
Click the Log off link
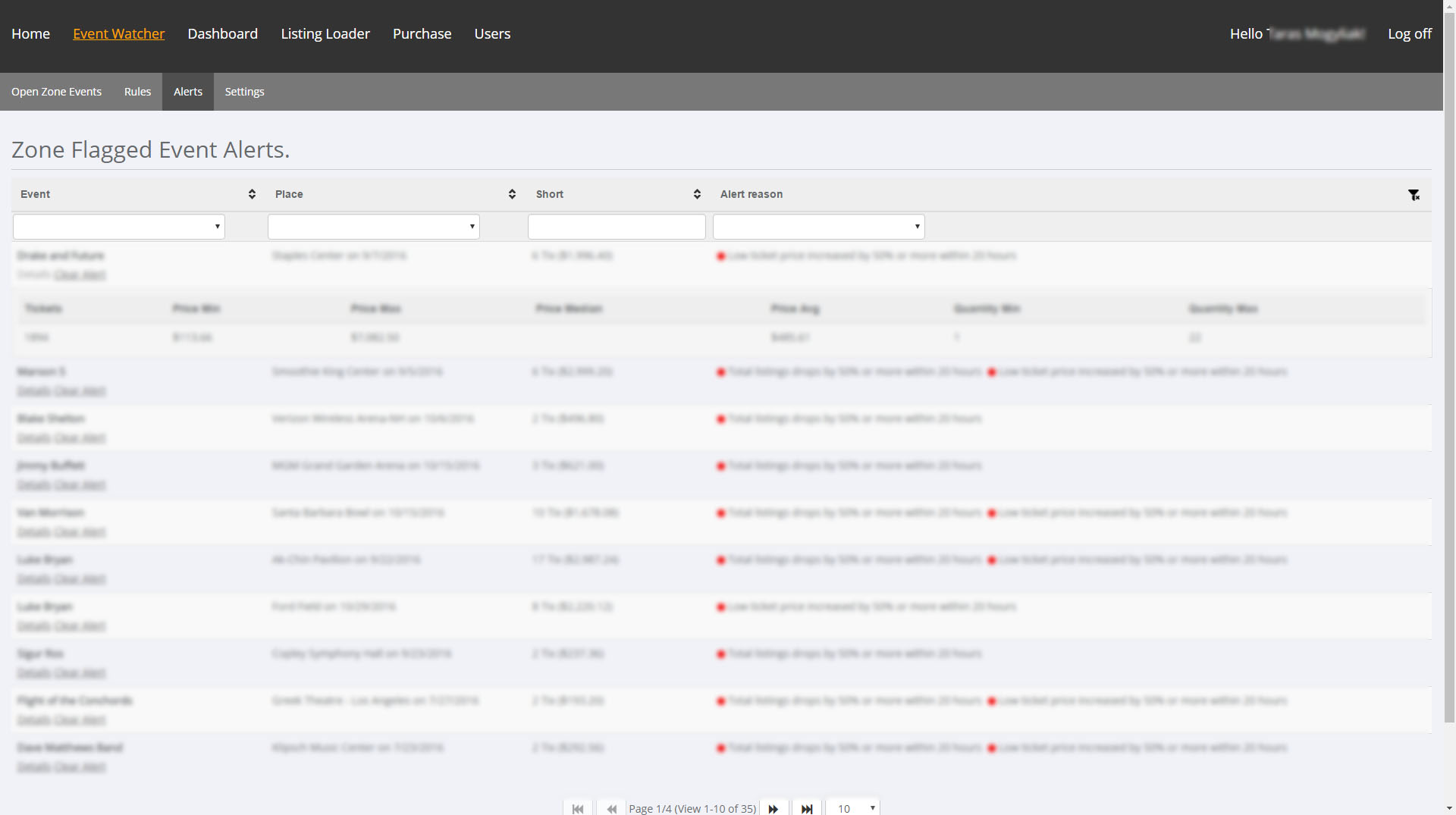[x=1410, y=33]
